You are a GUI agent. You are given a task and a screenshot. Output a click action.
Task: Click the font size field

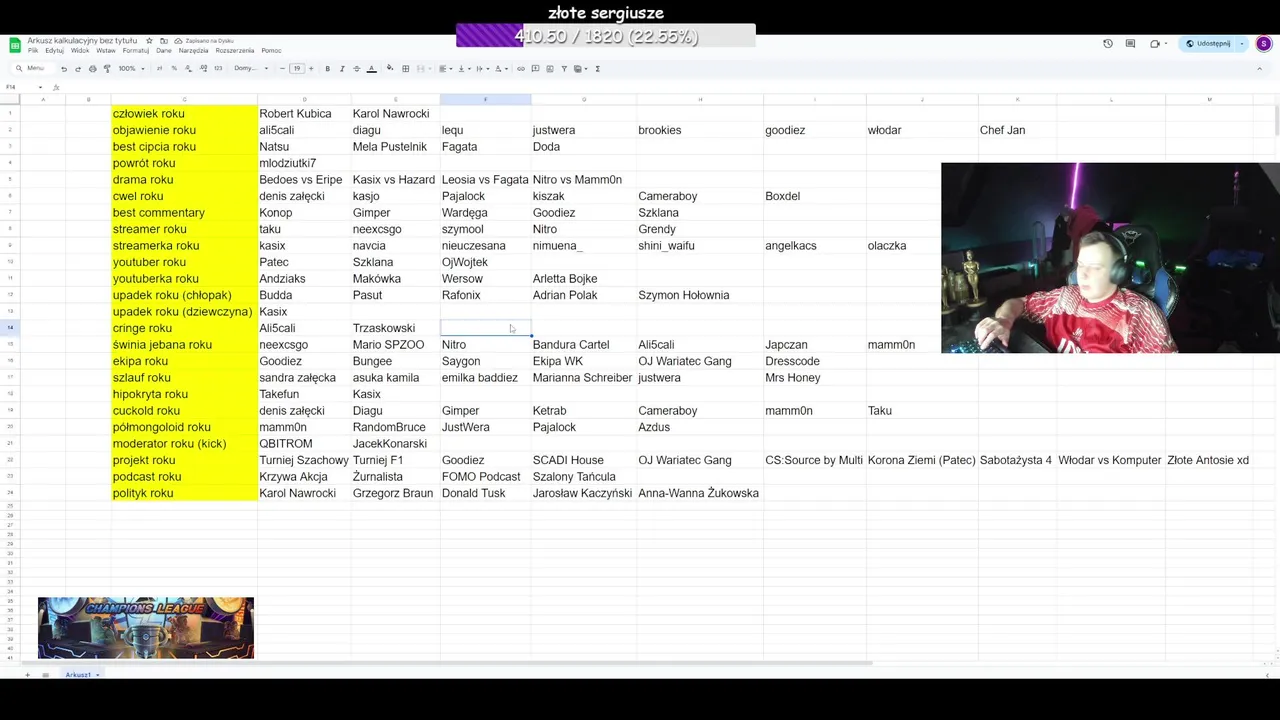tap(297, 68)
